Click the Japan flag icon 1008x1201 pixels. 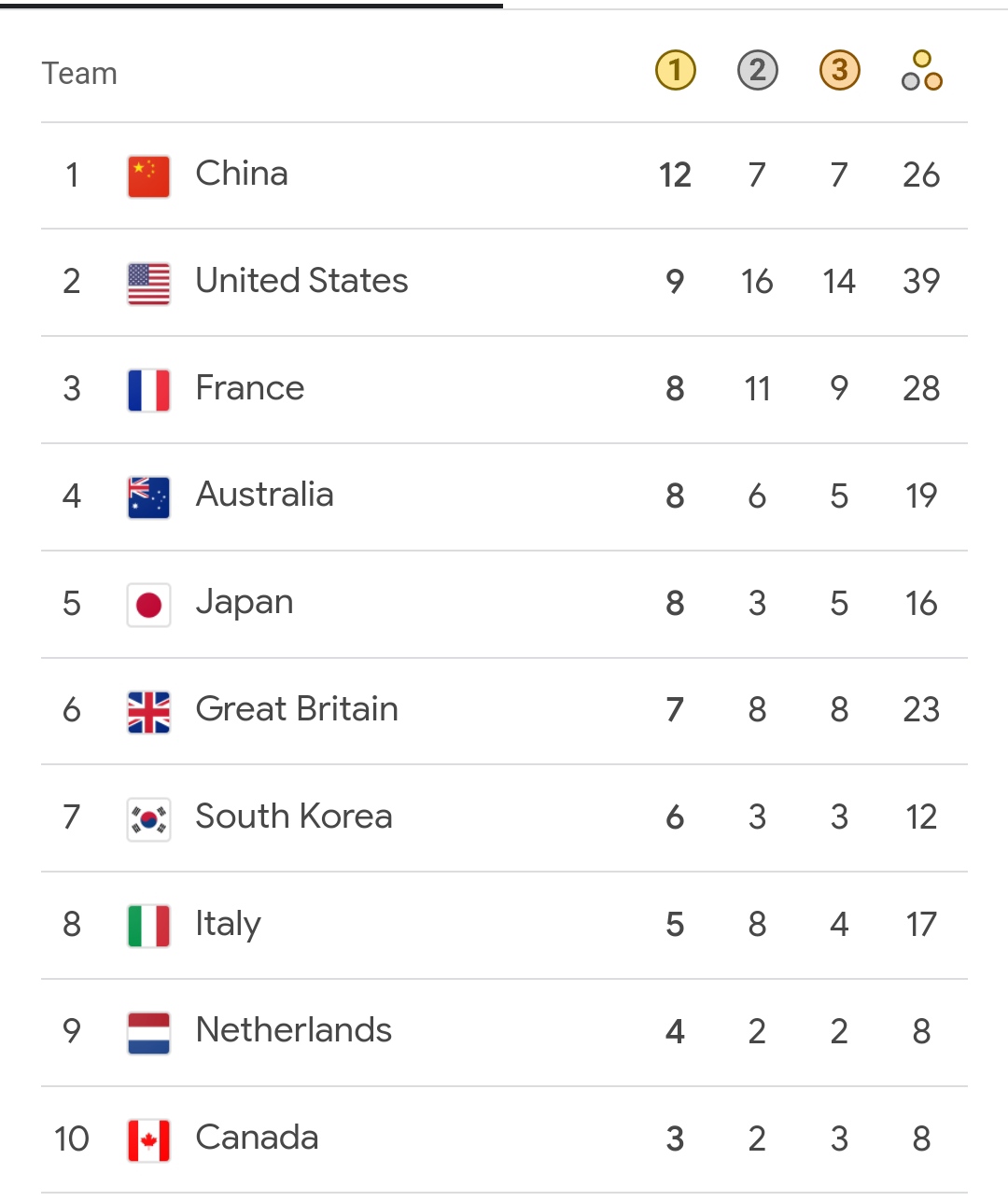148,605
